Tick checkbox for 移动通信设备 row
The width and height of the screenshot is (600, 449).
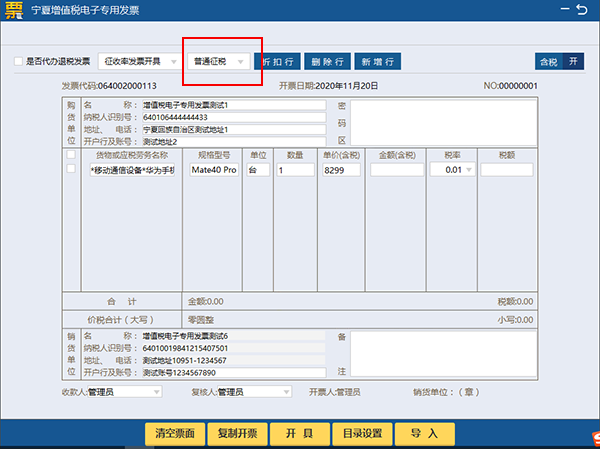71,168
